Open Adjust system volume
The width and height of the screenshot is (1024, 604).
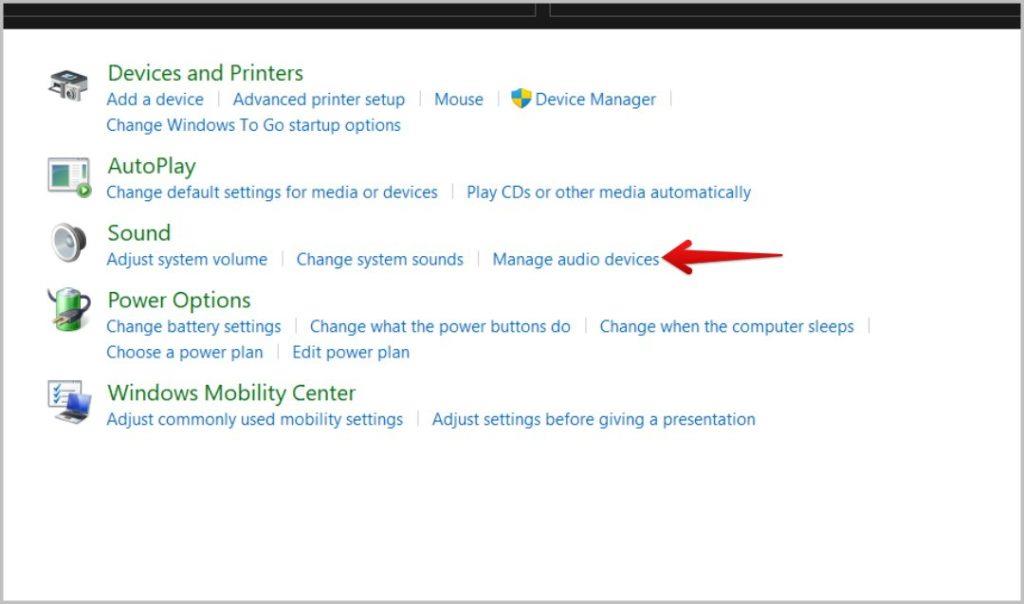pos(187,259)
